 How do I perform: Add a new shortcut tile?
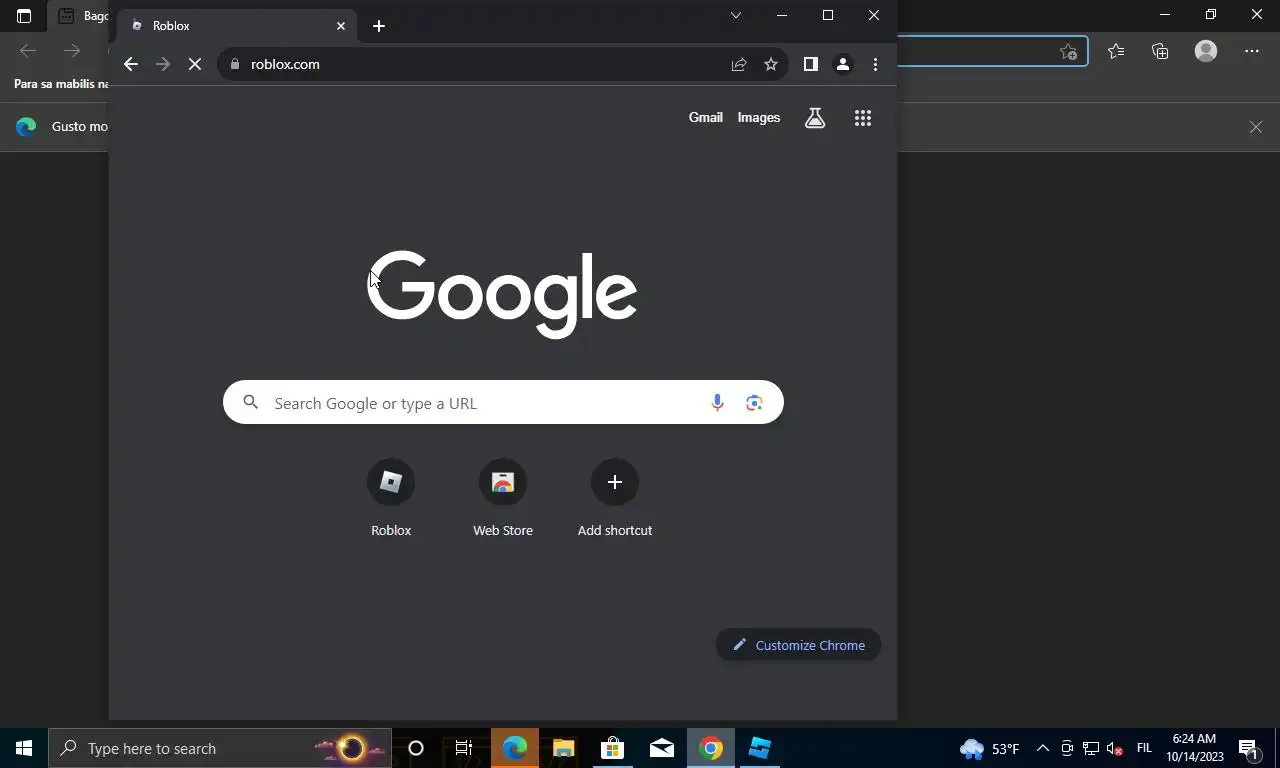pos(615,499)
